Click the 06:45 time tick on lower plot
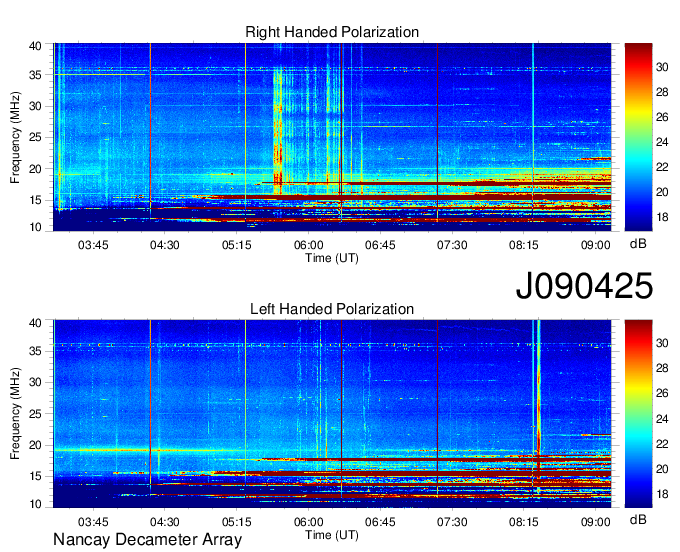This screenshot has width=680, height=552. point(380,522)
